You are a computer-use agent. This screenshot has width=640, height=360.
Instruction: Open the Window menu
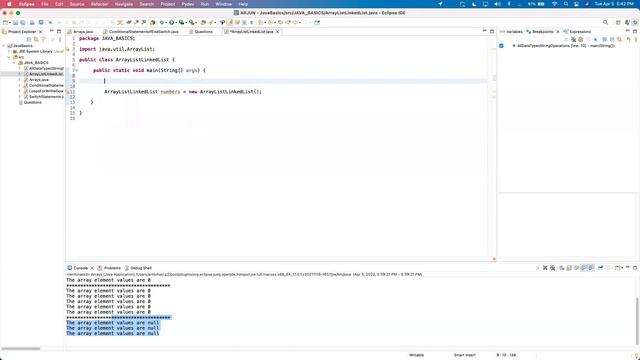tap(223, 4)
